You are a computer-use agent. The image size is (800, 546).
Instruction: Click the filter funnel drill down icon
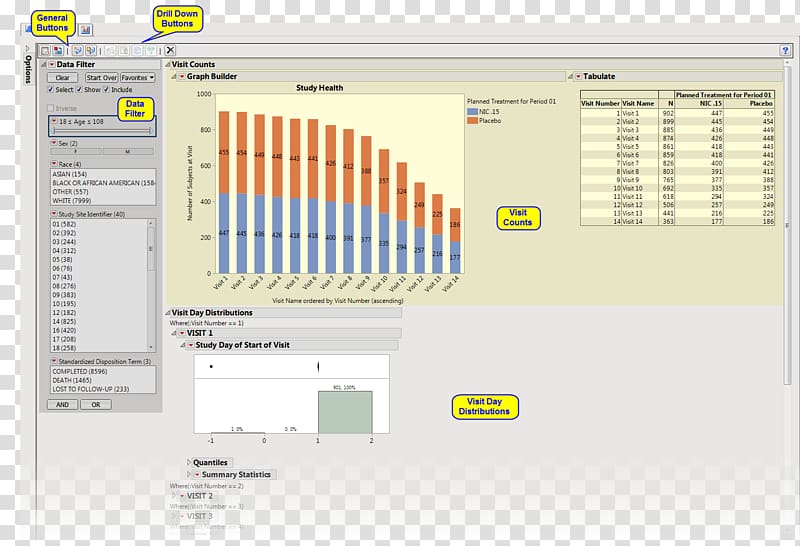[x=151, y=50]
